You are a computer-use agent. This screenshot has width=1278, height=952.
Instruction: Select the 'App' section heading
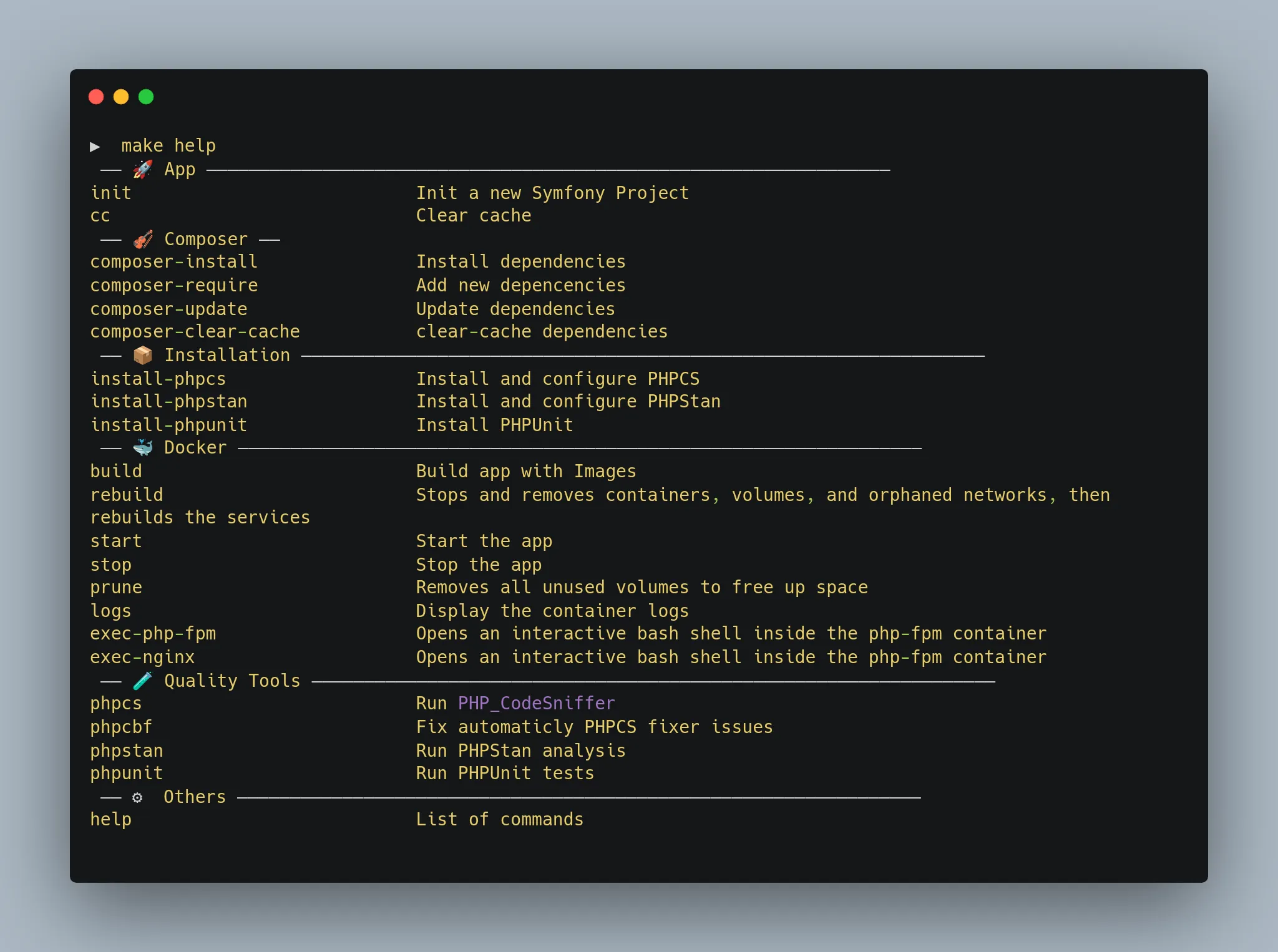[x=180, y=170]
